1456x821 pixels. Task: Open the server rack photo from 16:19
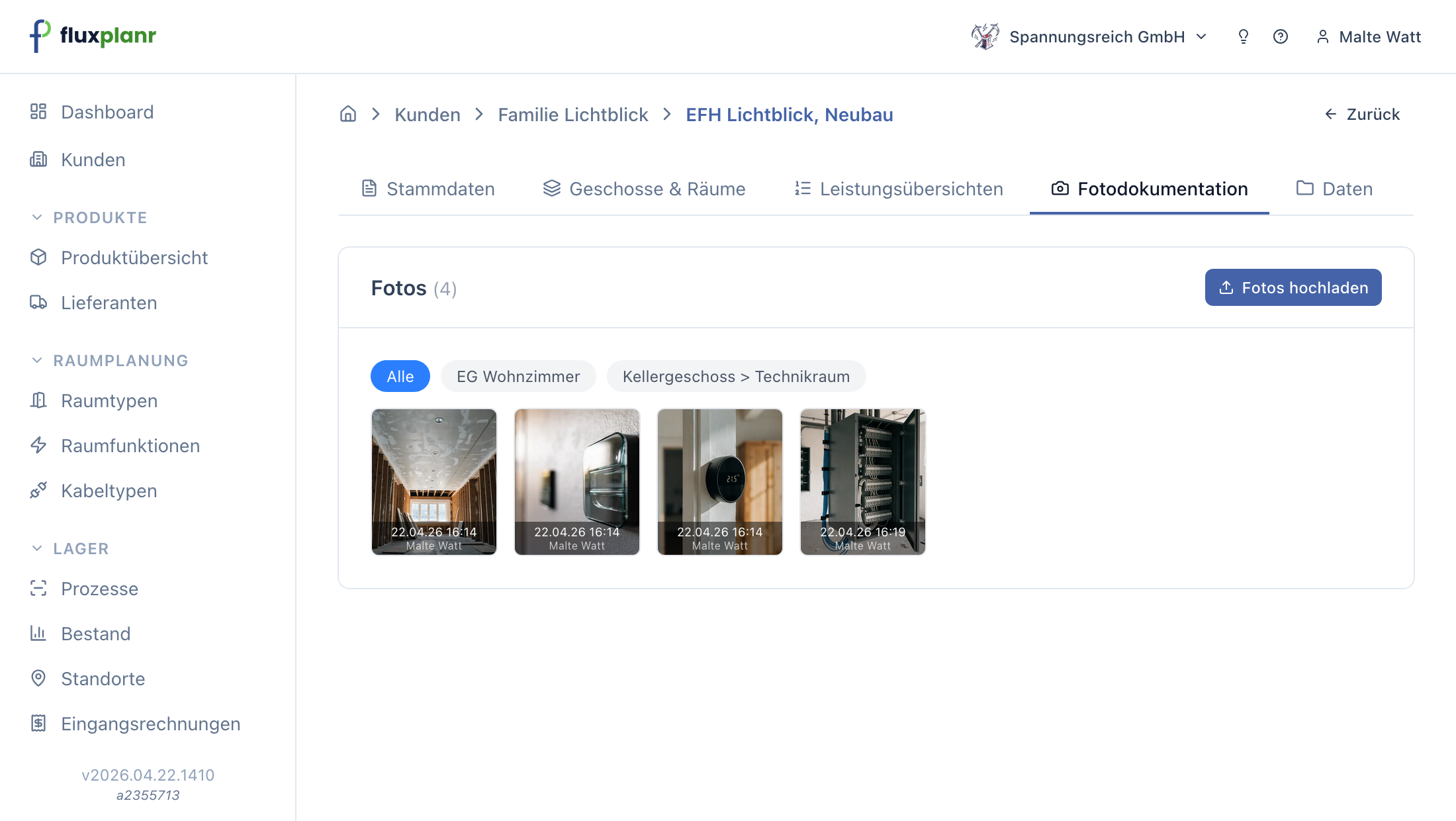click(x=863, y=482)
